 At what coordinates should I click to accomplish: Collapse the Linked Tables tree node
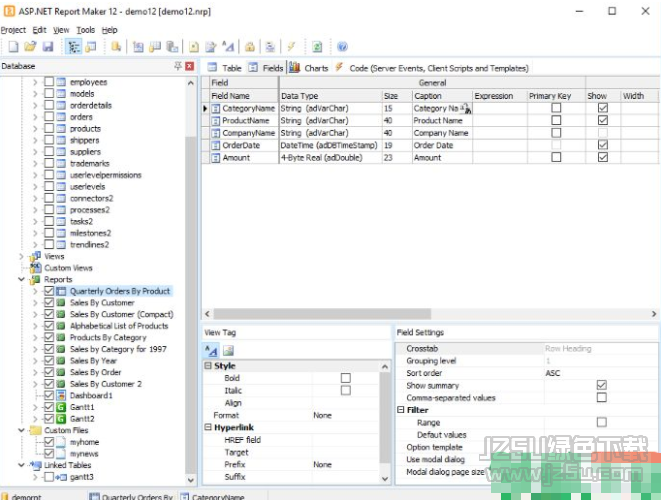tap(21, 465)
